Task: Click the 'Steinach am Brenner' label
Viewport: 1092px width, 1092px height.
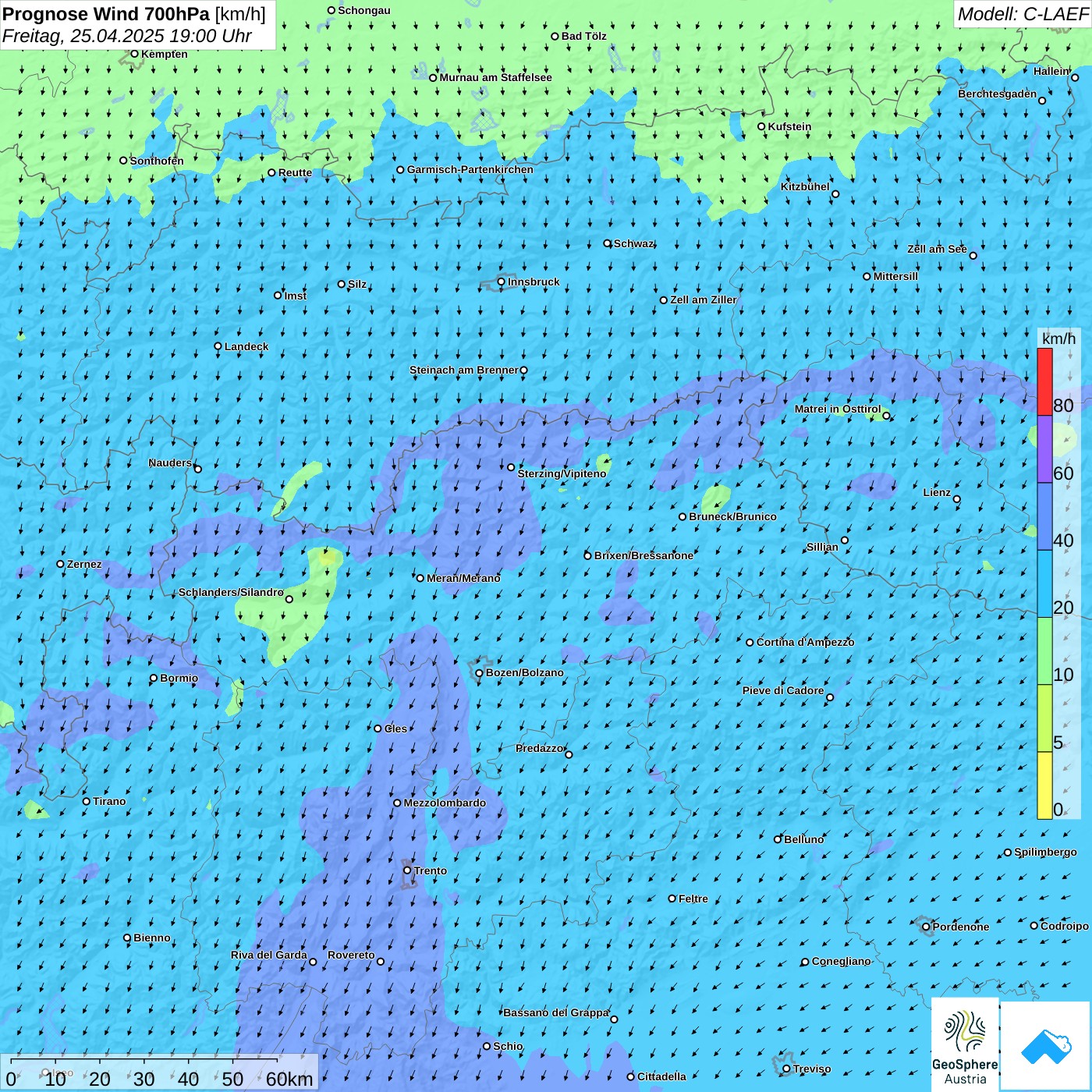Action: point(463,370)
